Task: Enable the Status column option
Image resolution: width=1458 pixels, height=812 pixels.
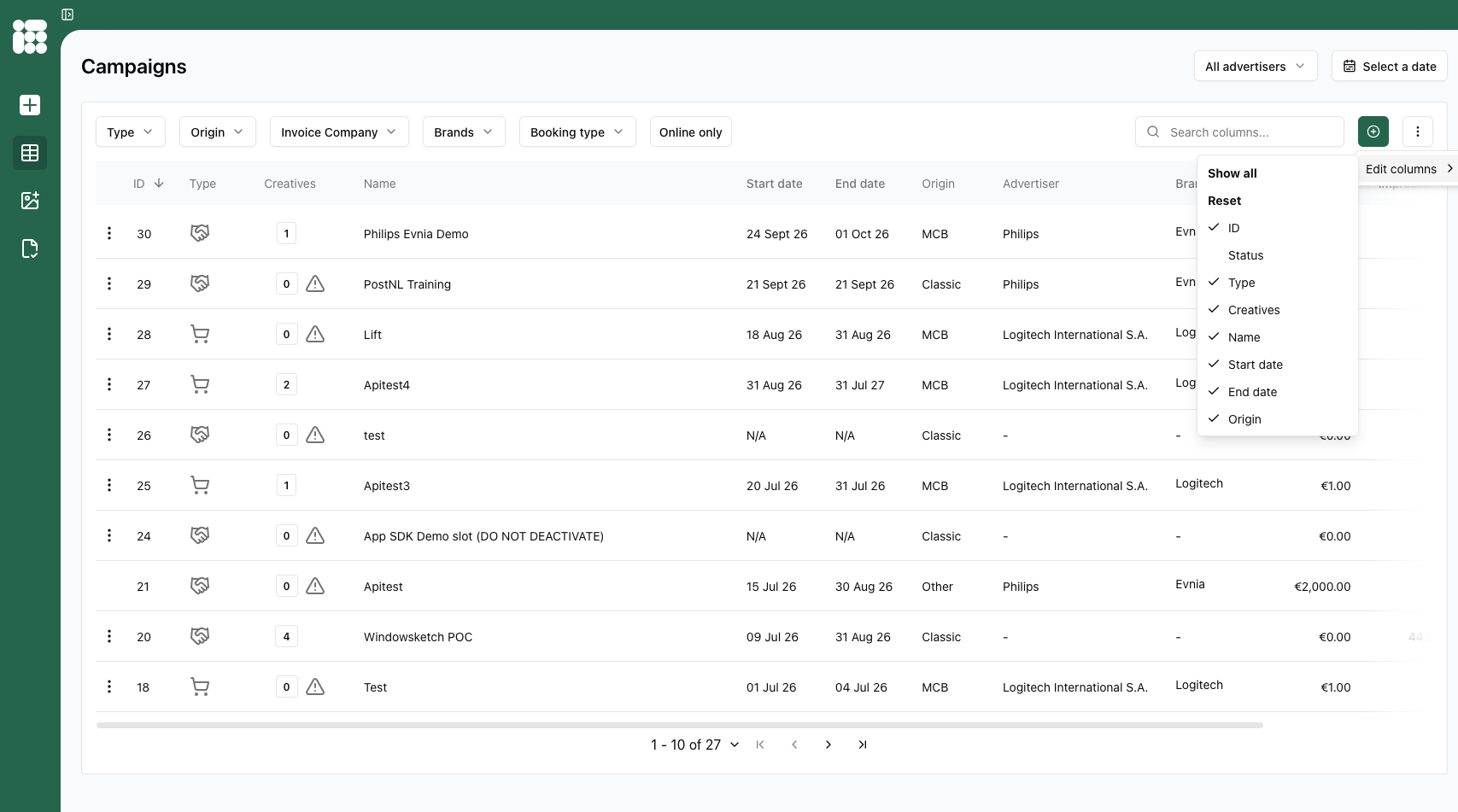Action: 1278,255
